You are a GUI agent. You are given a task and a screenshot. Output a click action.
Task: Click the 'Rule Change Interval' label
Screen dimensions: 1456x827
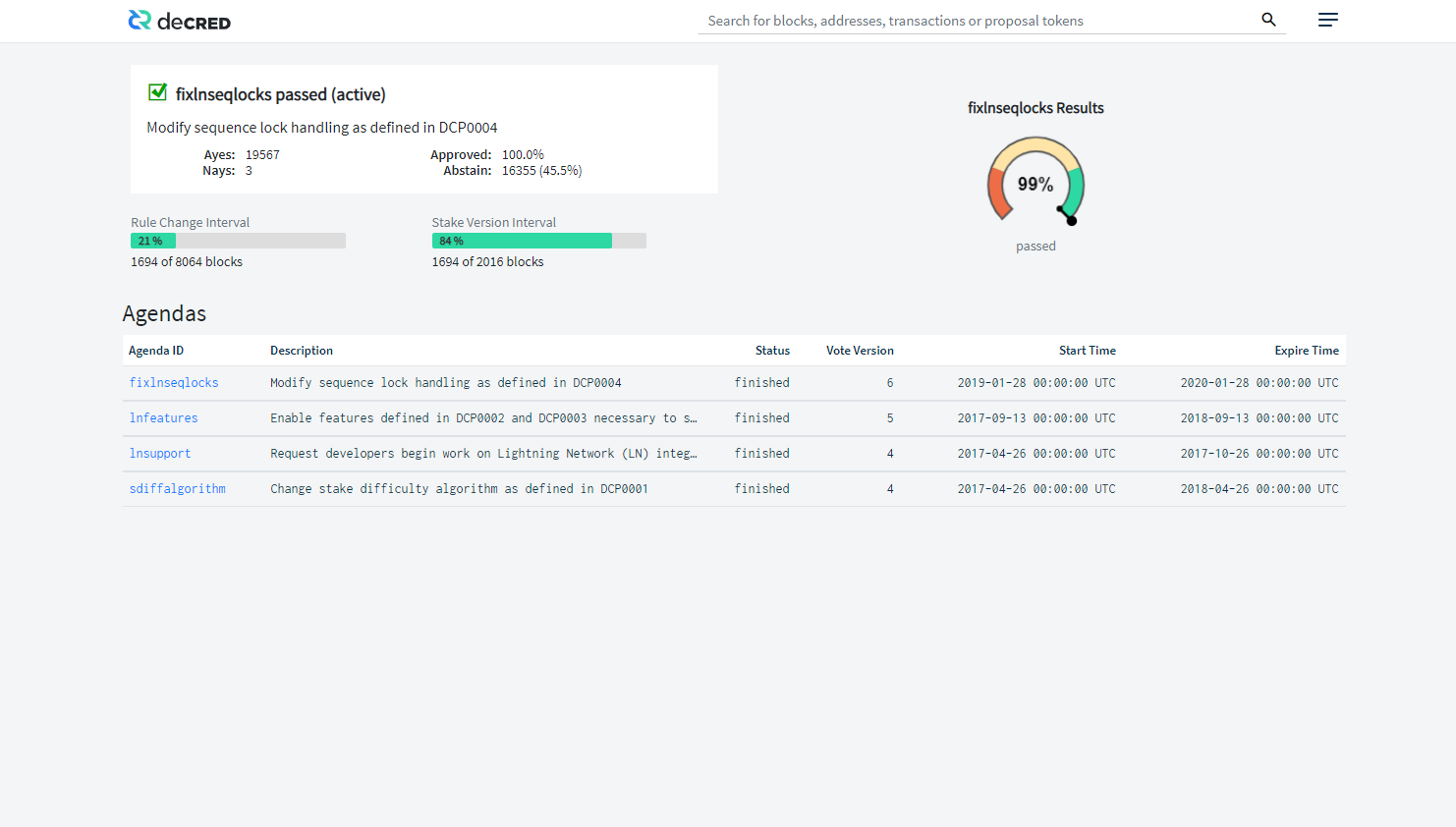[x=191, y=223]
